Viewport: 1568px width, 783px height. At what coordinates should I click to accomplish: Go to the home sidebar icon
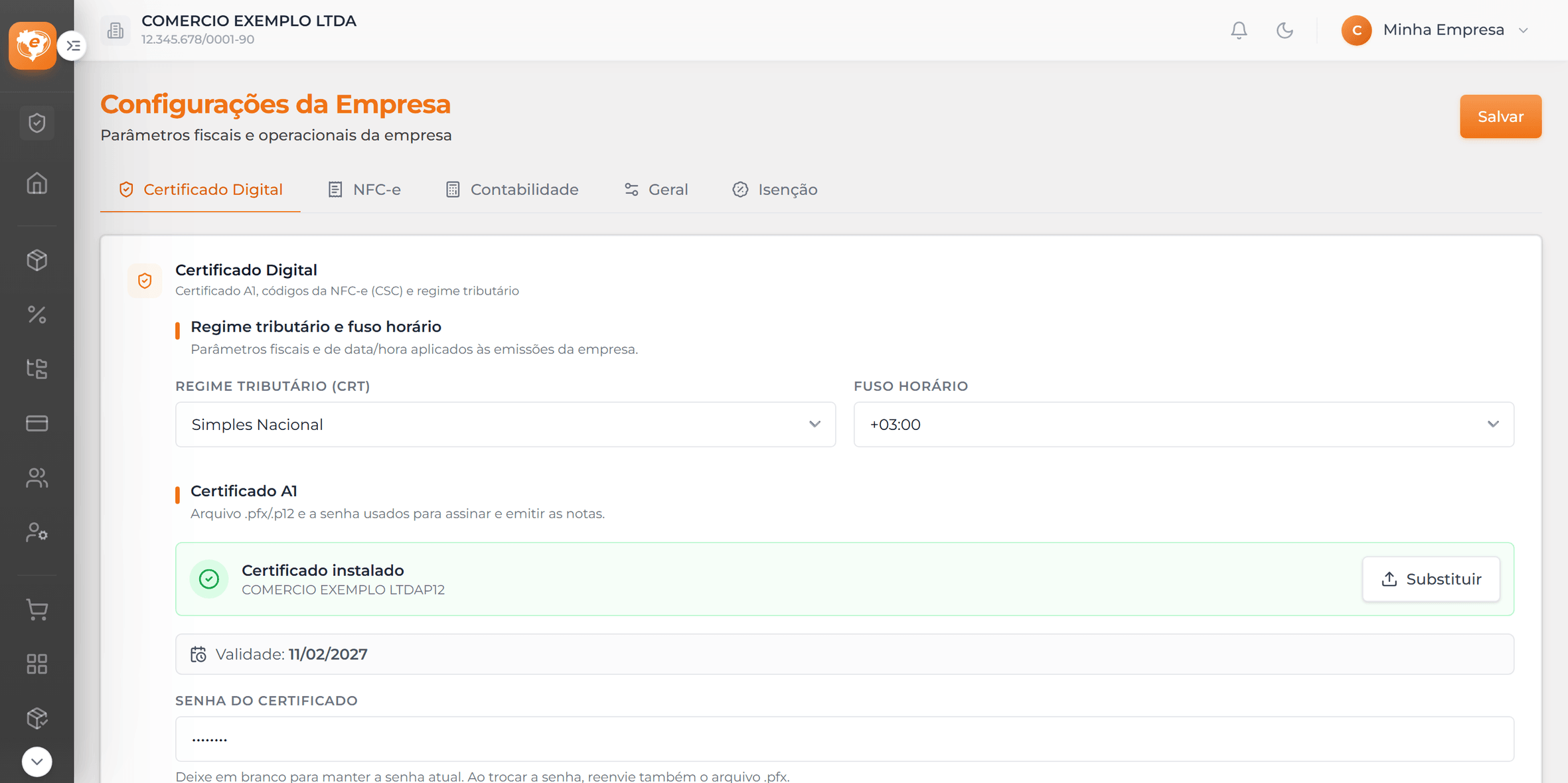(37, 183)
